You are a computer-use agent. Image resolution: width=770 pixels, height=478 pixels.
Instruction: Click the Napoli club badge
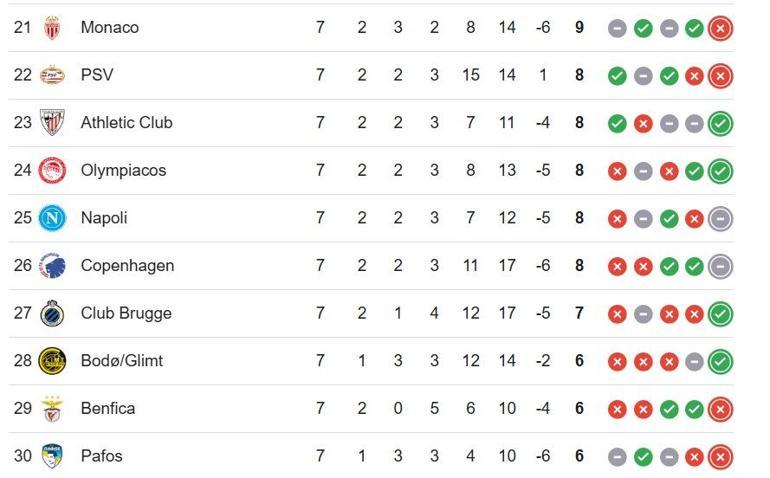[52, 218]
